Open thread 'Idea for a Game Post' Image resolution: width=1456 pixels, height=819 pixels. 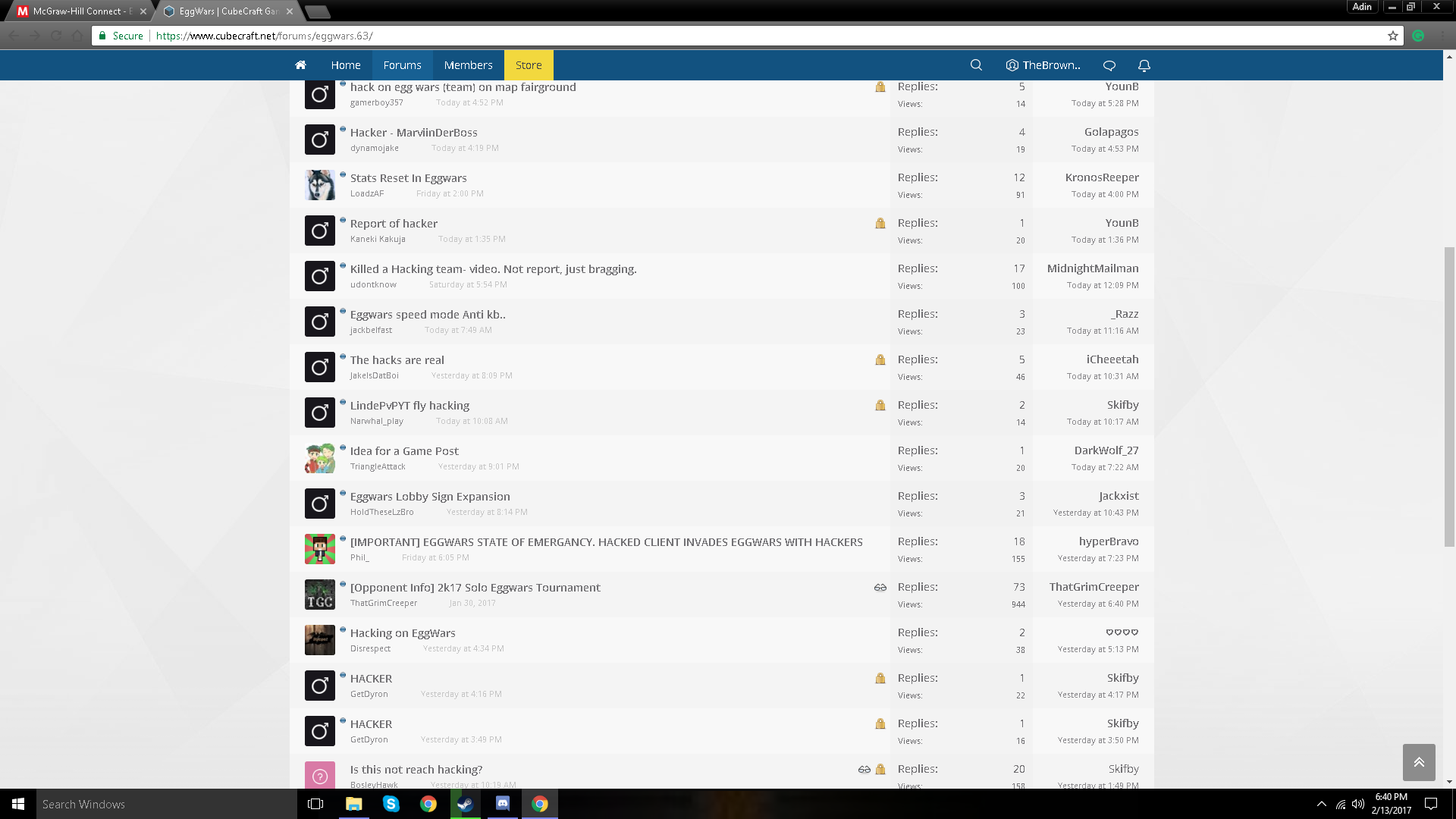click(404, 451)
